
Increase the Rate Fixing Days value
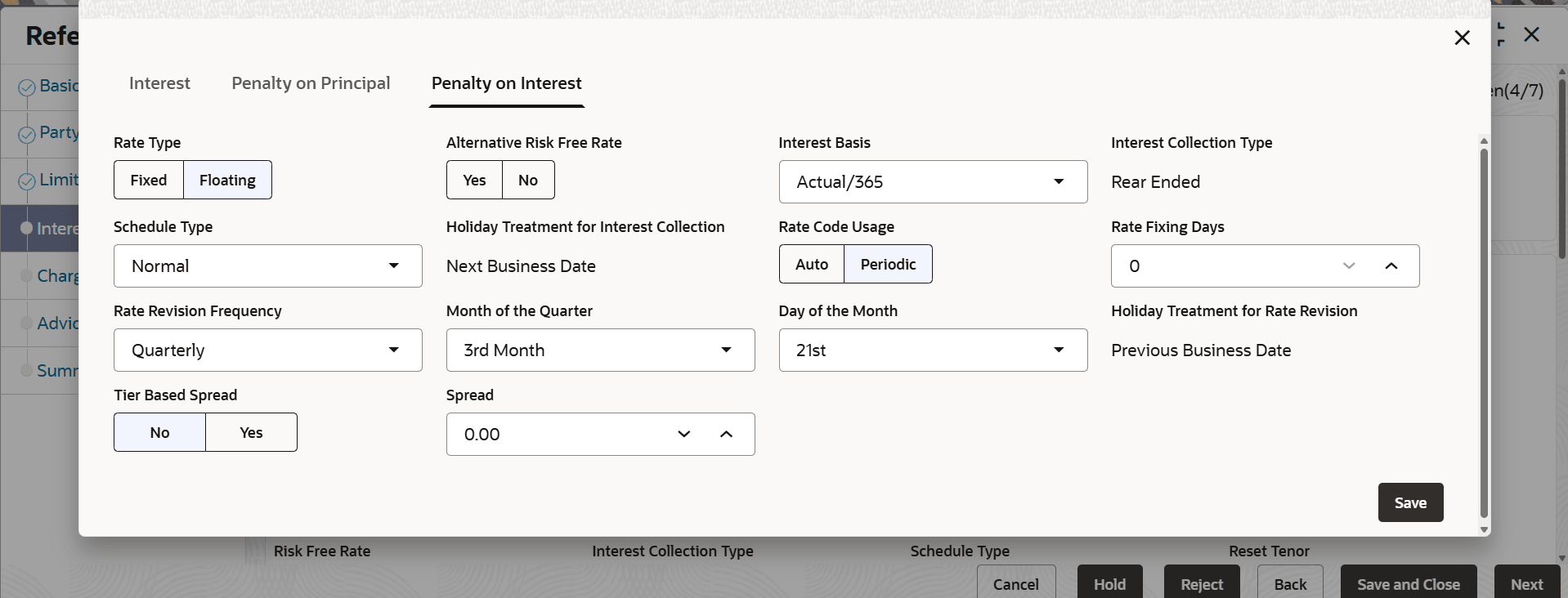click(1391, 266)
